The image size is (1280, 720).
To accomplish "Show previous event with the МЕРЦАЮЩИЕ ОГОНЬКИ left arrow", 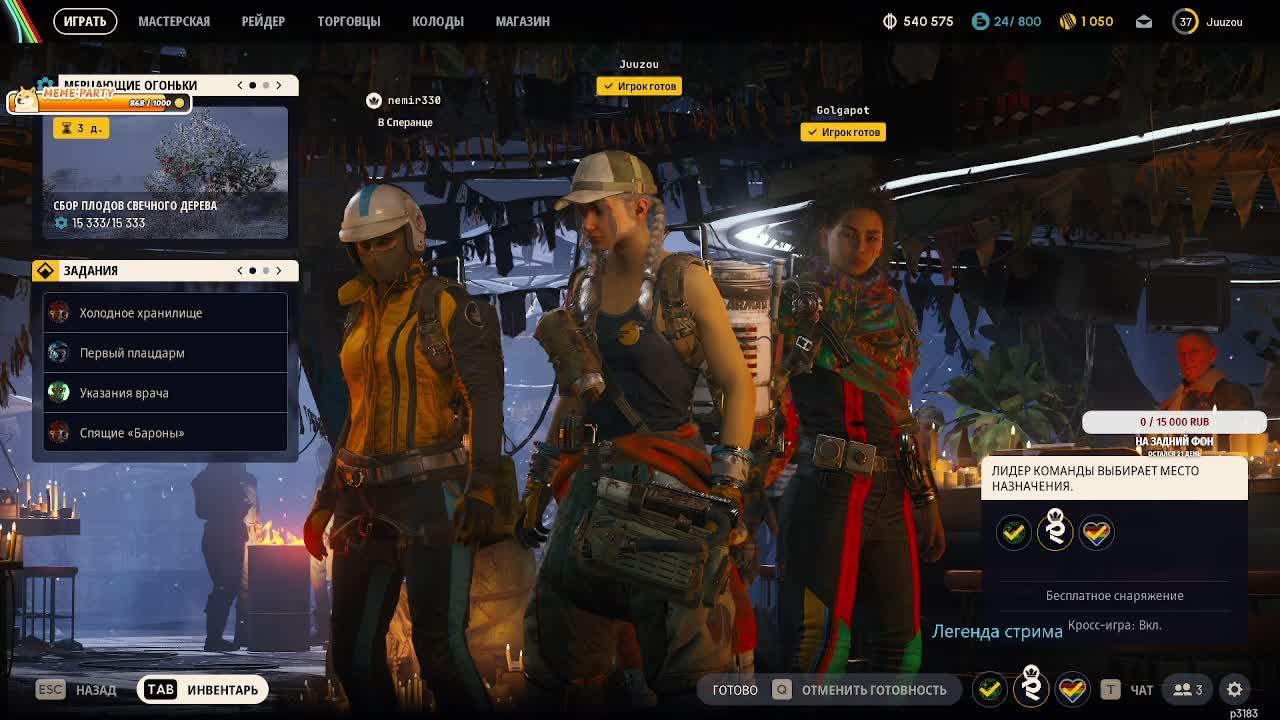I will 240,85.
